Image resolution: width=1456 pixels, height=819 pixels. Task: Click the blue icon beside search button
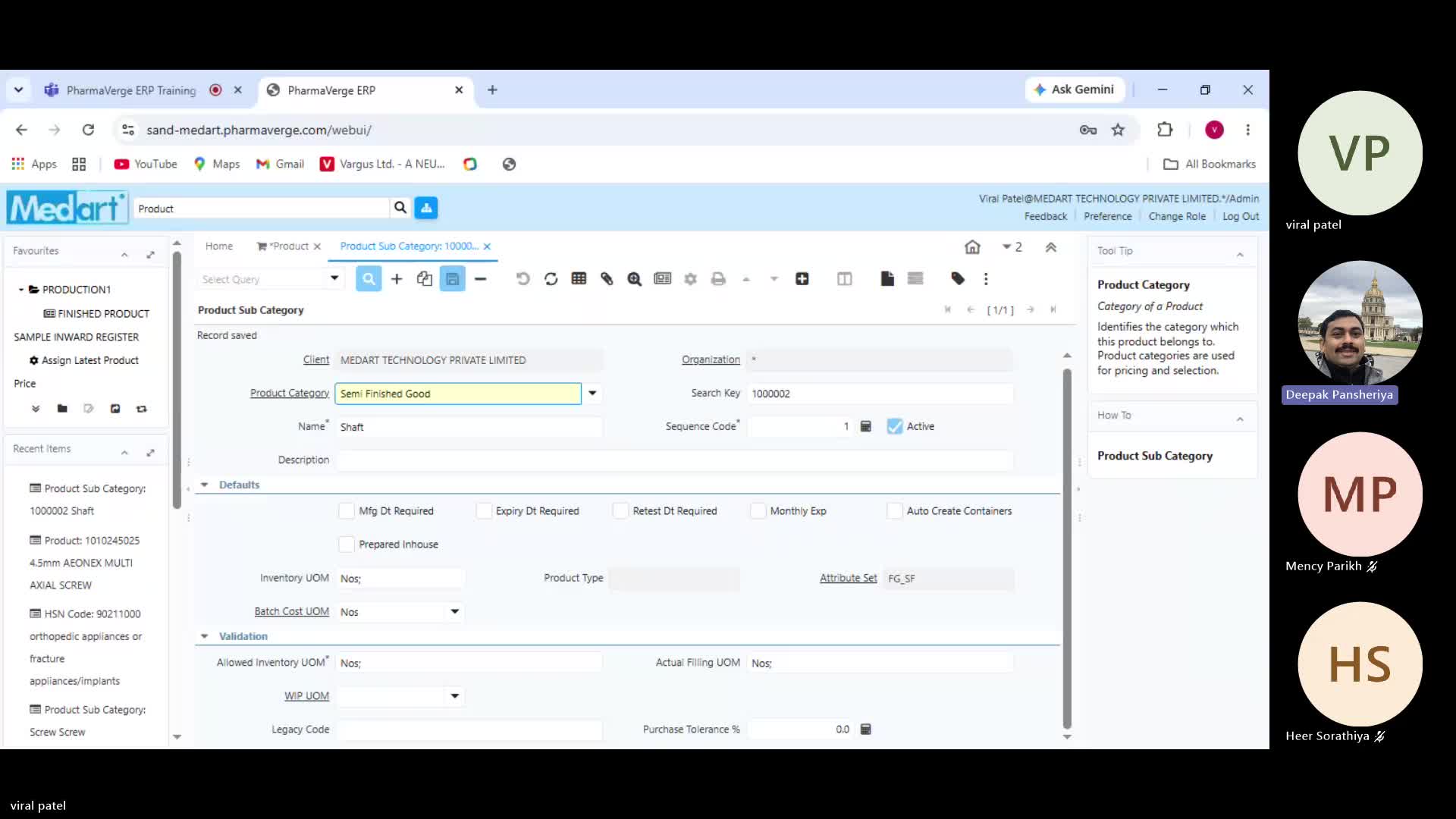(x=426, y=208)
